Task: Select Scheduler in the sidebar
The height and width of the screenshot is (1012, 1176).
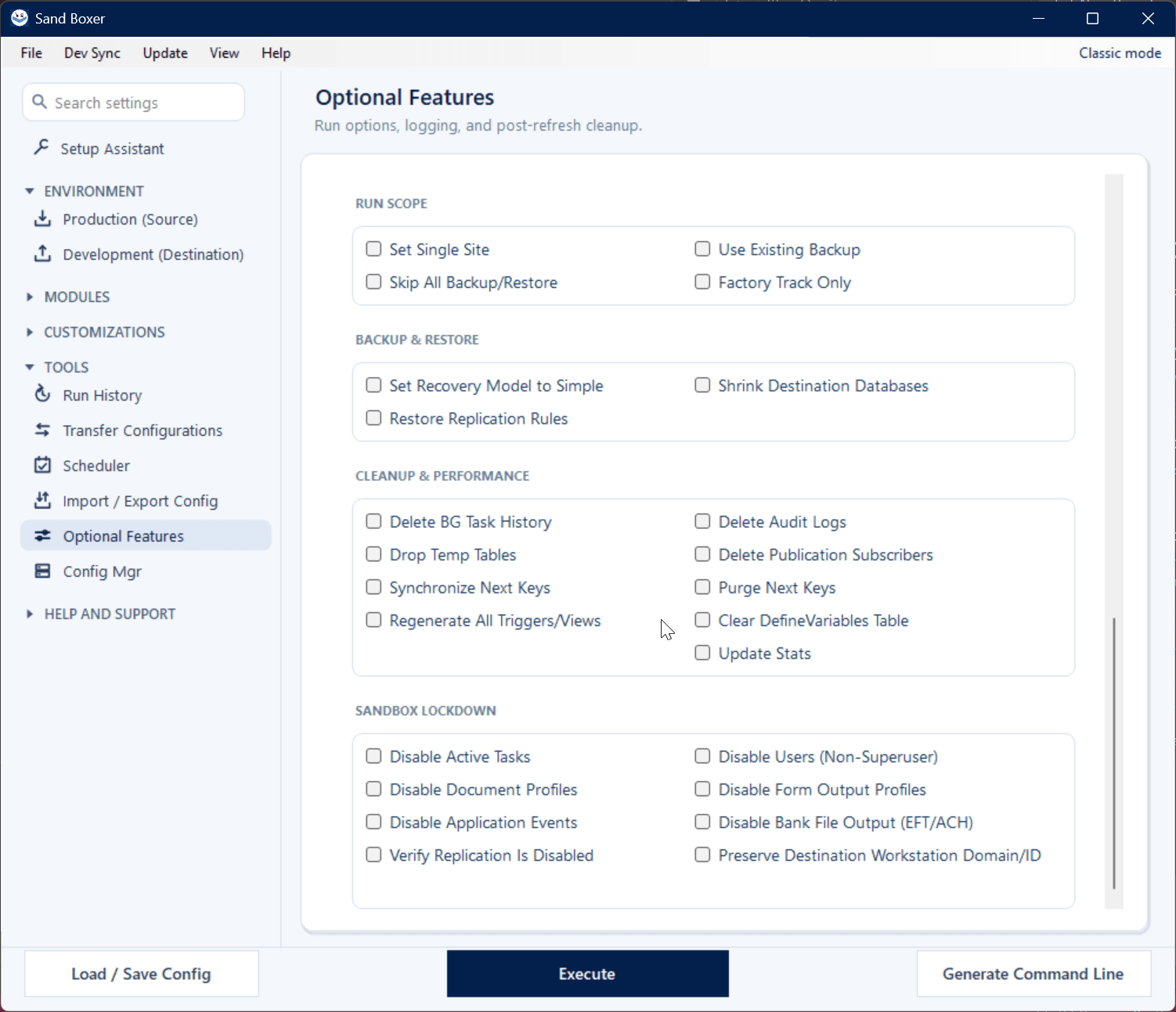Action: click(146, 465)
